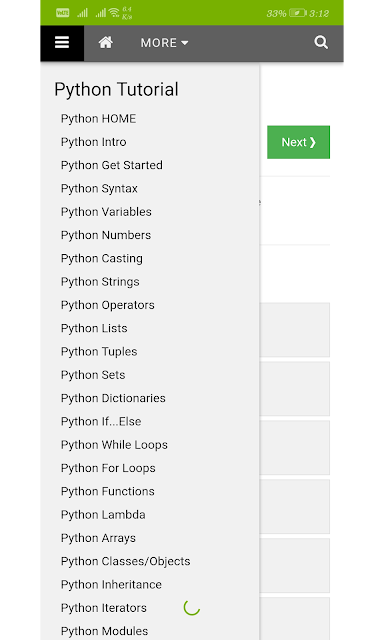The width and height of the screenshot is (384, 640).
Task: Open Python Lambda tutorial
Action: [103, 514]
